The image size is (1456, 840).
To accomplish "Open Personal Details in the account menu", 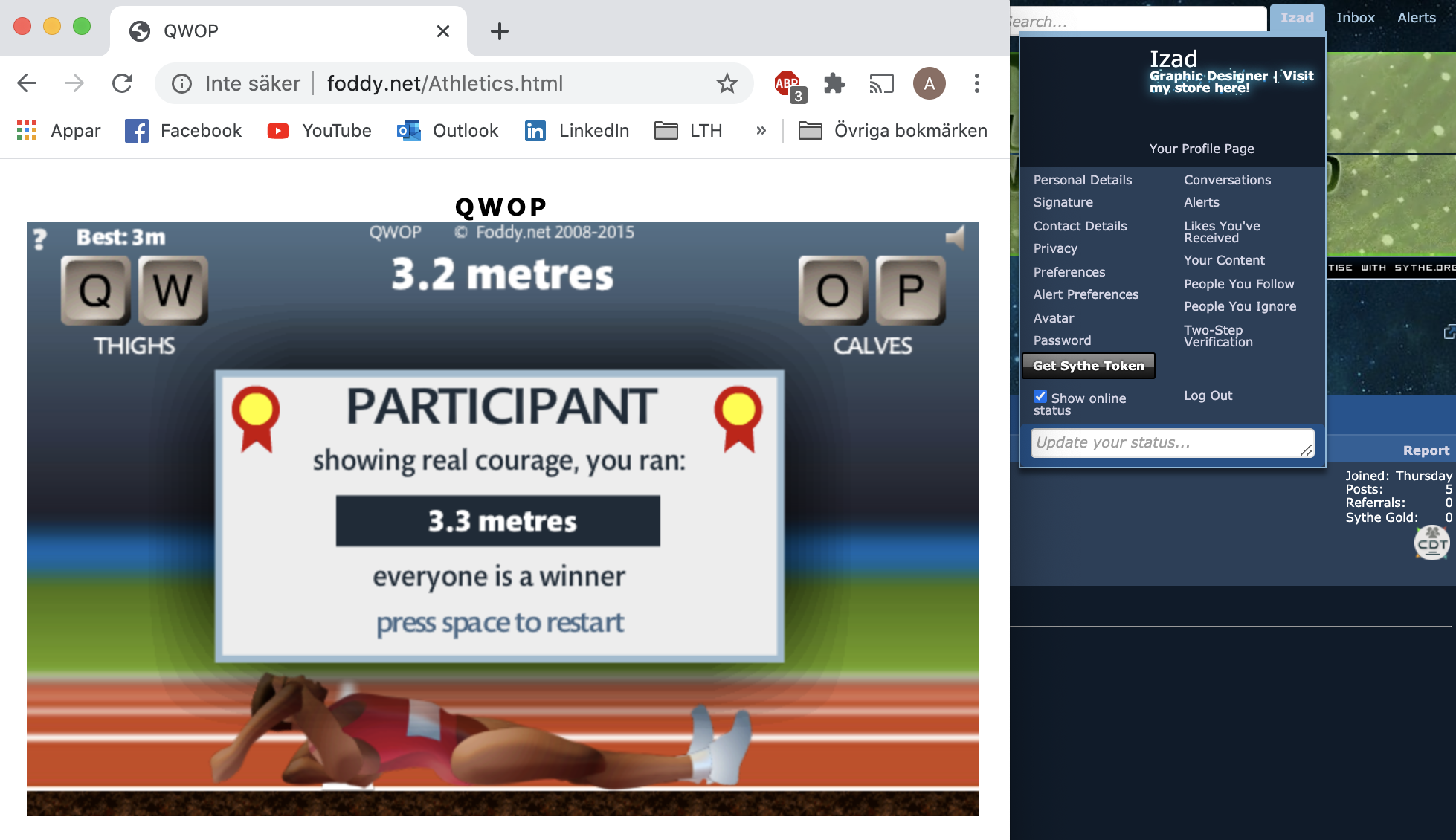I will 1083,180.
